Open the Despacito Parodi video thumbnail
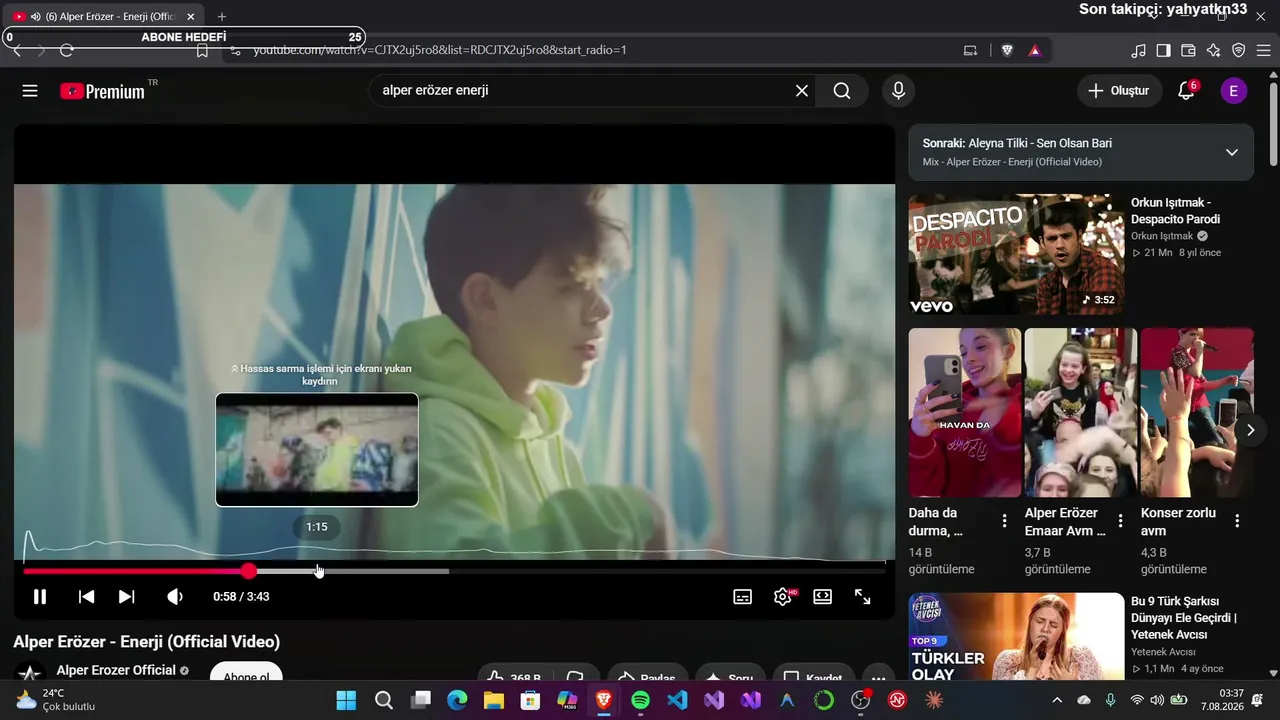Image resolution: width=1280 pixels, height=720 pixels. [1016, 255]
